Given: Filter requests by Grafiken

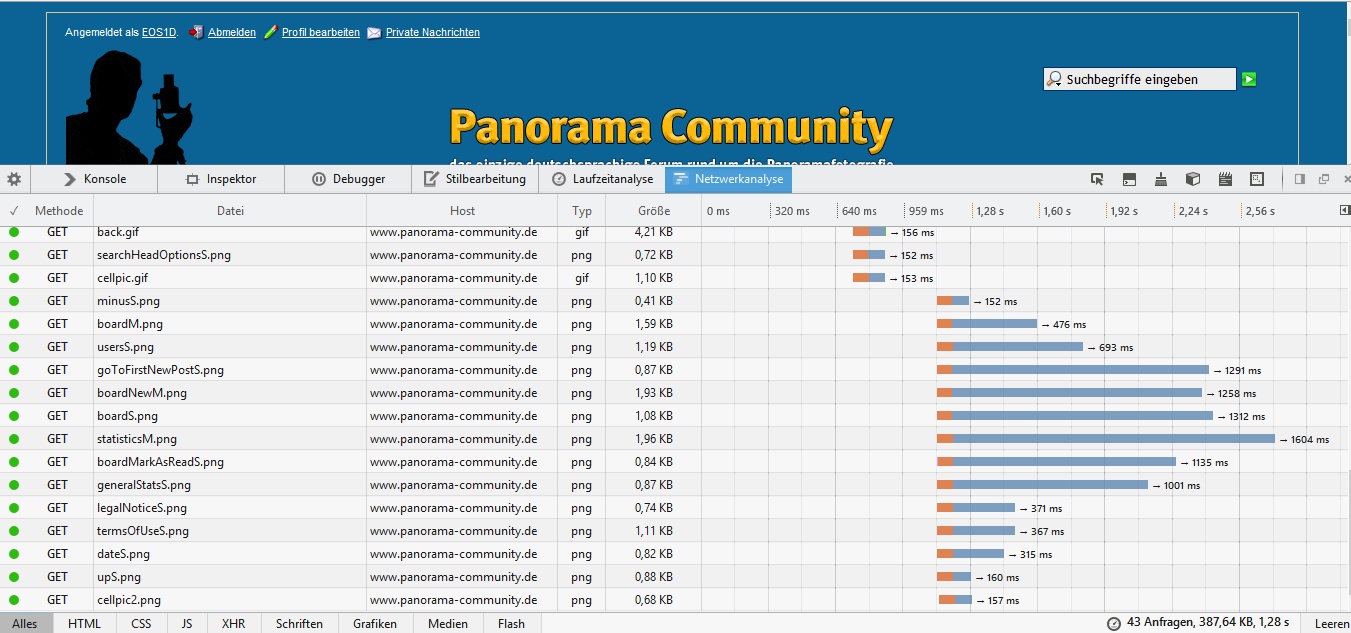Looking at the screenshot, I should click(x=375, y=623).
